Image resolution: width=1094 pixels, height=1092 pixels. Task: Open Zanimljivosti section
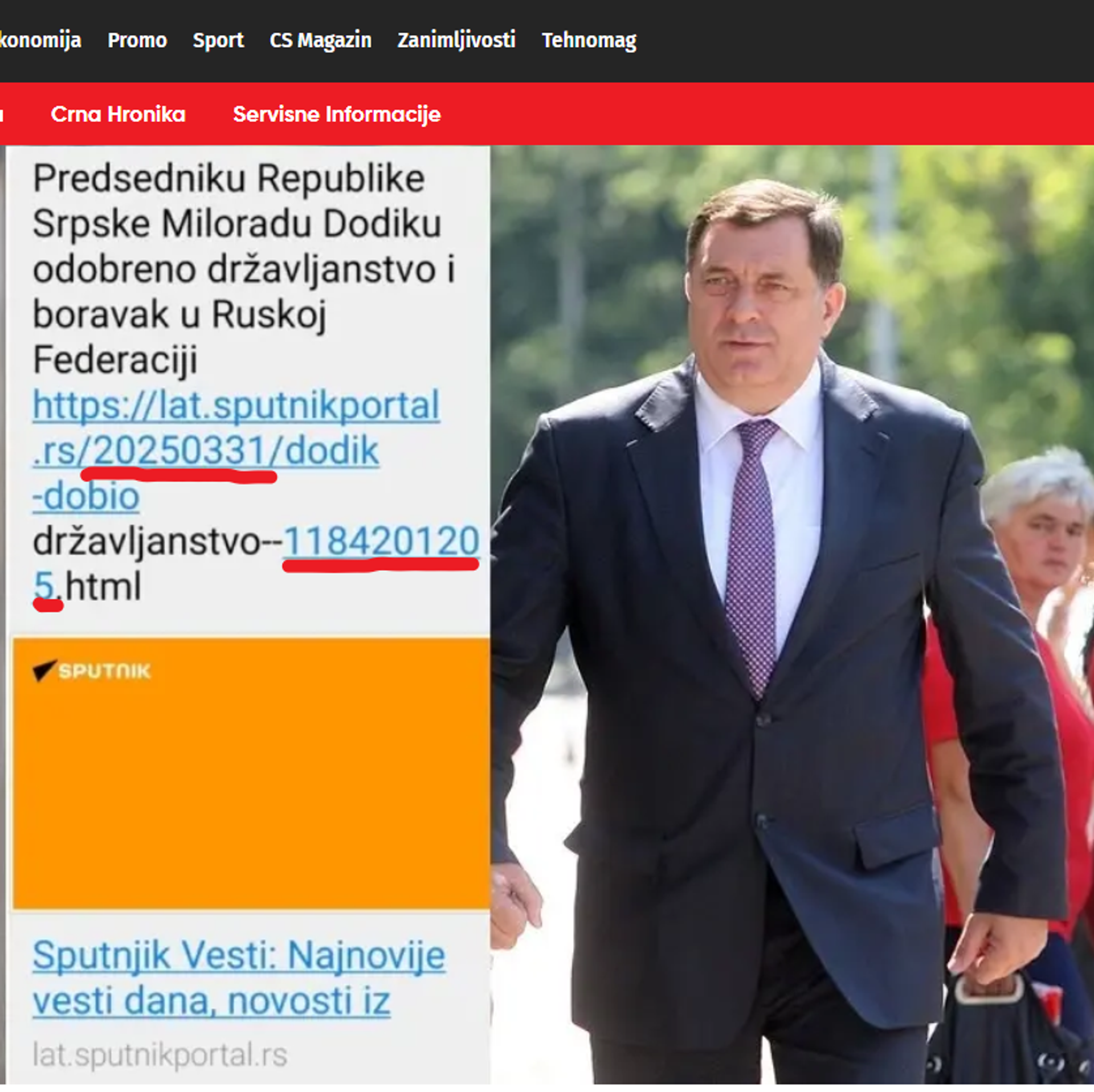click(x=456, y=40)
